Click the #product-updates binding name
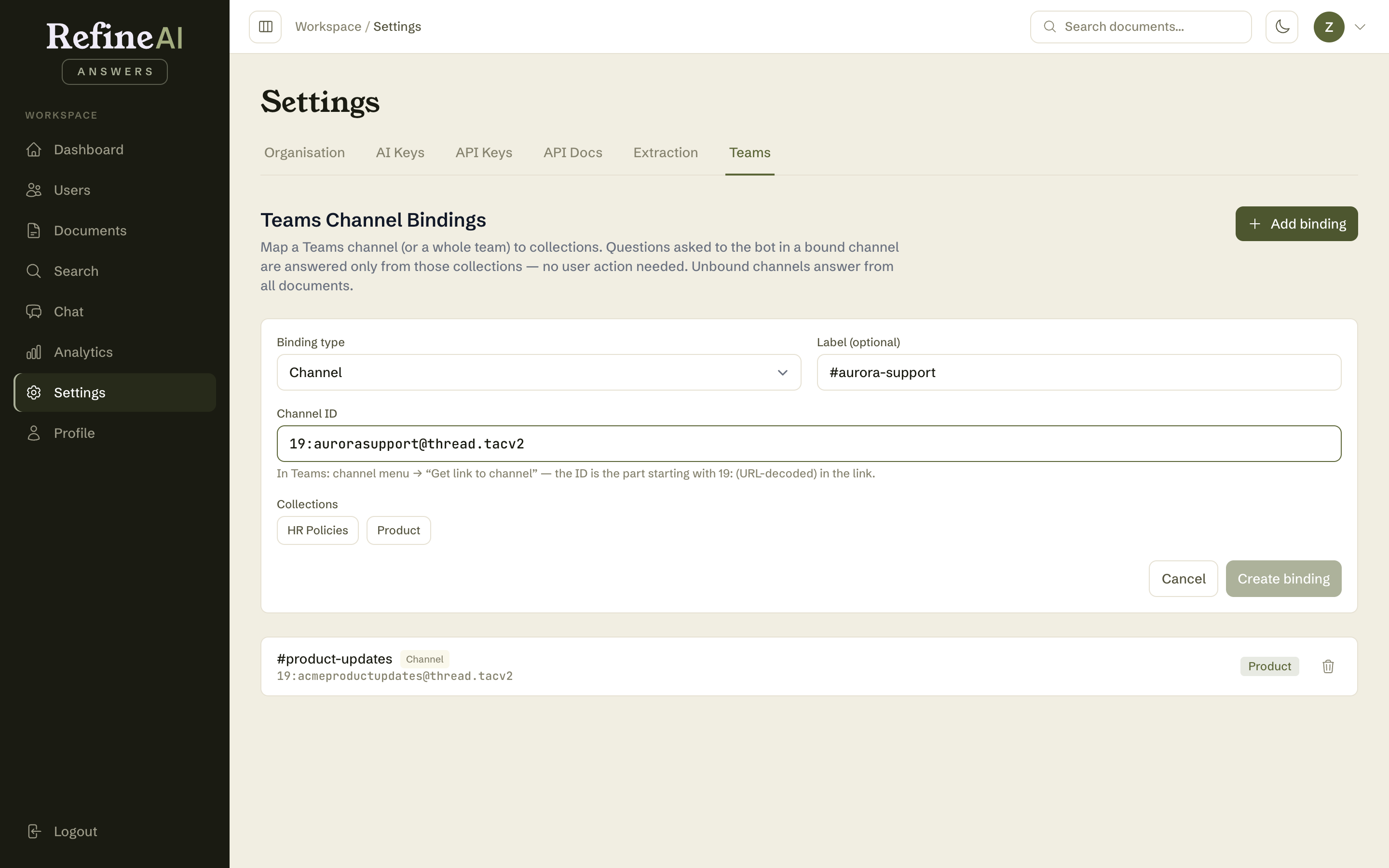Screen dimensions: 1389x868 (x=334, y=659)
